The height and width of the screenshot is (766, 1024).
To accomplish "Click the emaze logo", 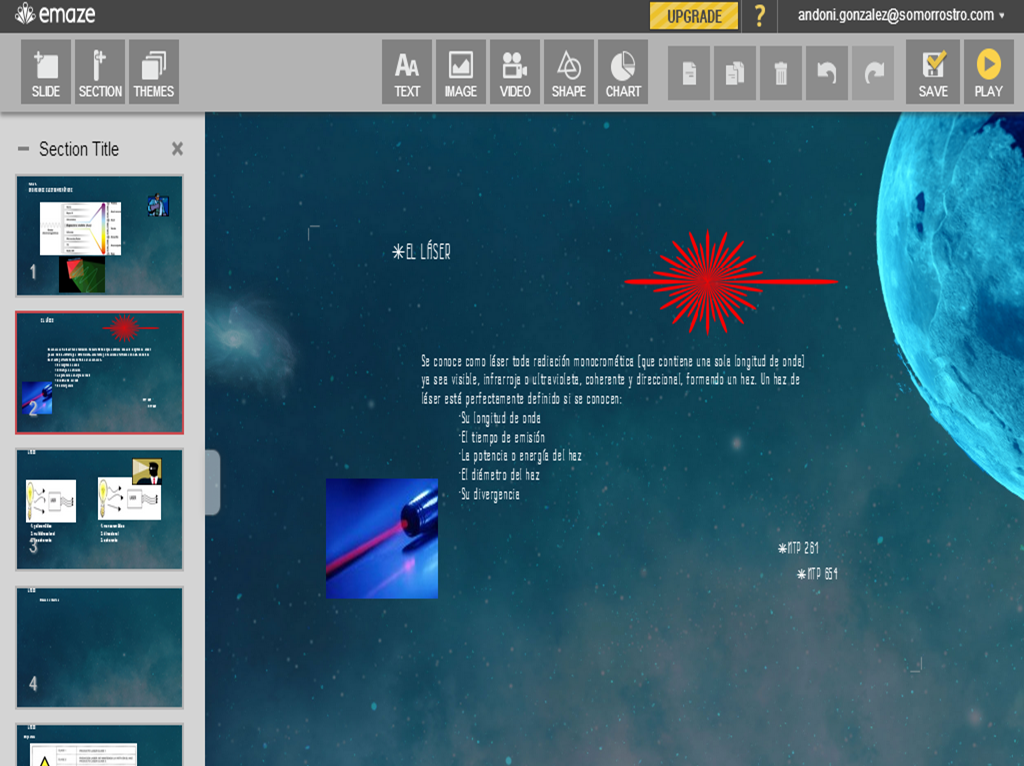I will tap(56, 14).
